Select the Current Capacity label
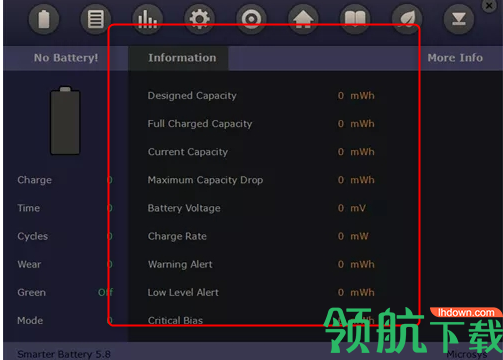 188,152
